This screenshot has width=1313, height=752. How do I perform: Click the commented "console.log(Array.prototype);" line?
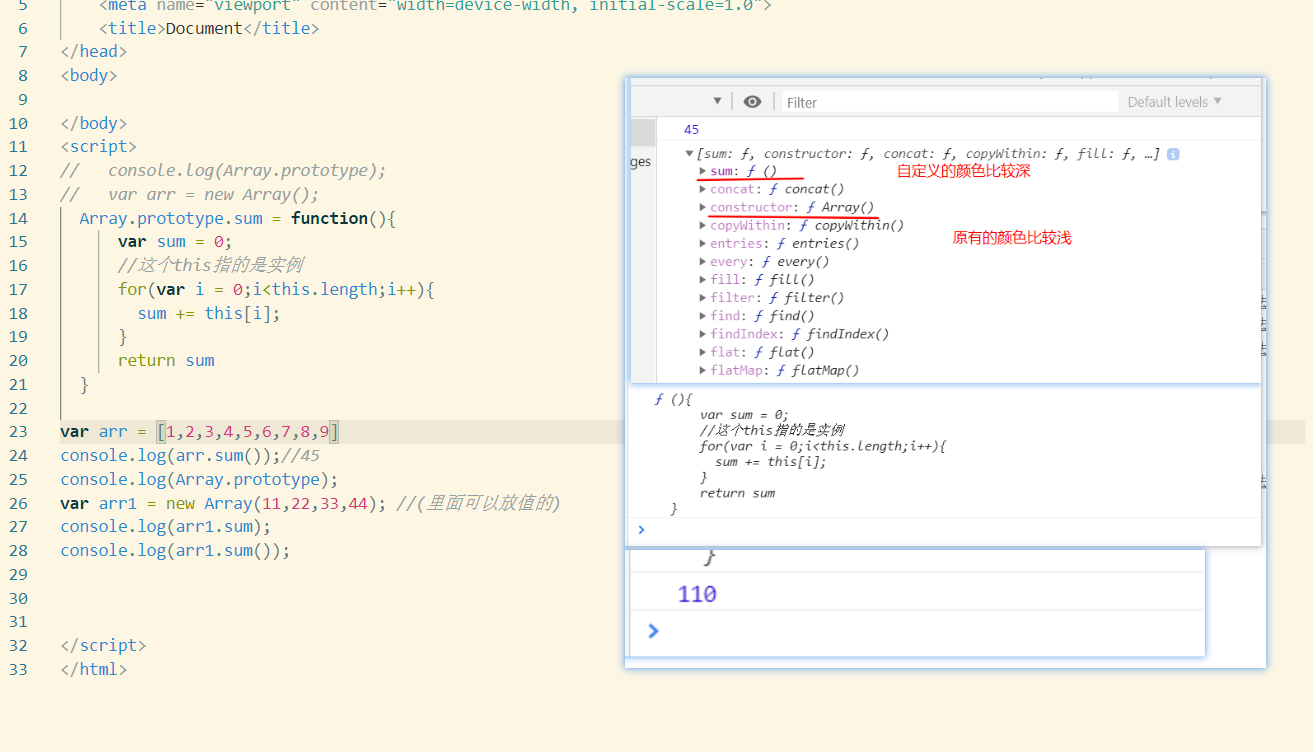(x=222, y=171)
